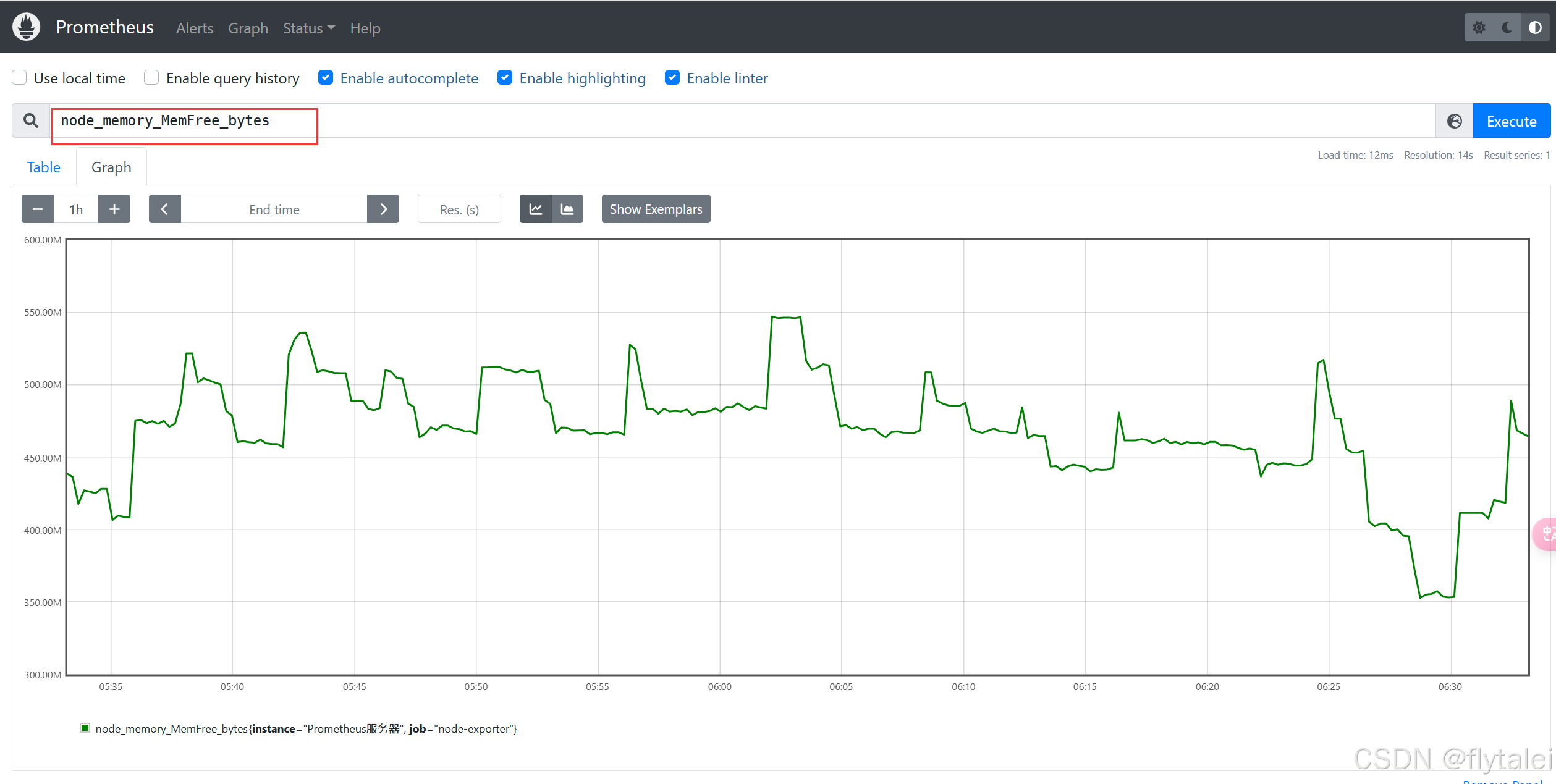Switch to light theme sun icon
Image resolution: width=1556 pixels, height=784 pixels.
click(1479, 28)
